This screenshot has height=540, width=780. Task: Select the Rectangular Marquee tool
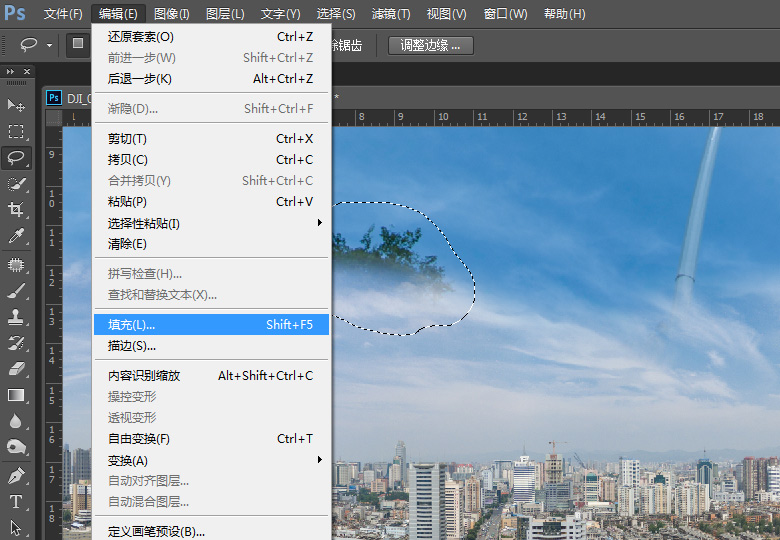pos(16,131)
